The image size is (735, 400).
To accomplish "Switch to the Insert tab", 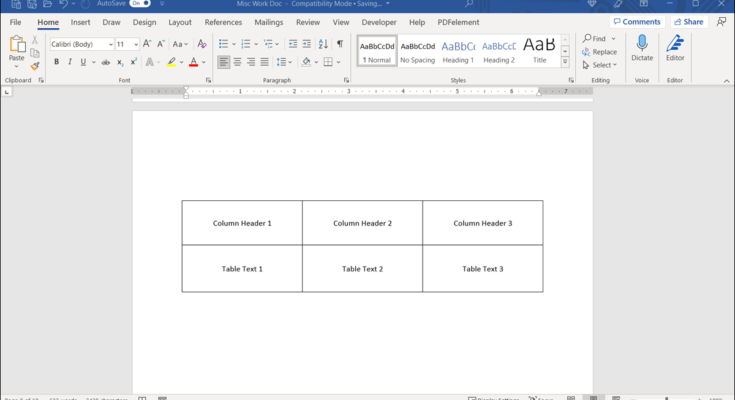I will click(x=80, y=22).
